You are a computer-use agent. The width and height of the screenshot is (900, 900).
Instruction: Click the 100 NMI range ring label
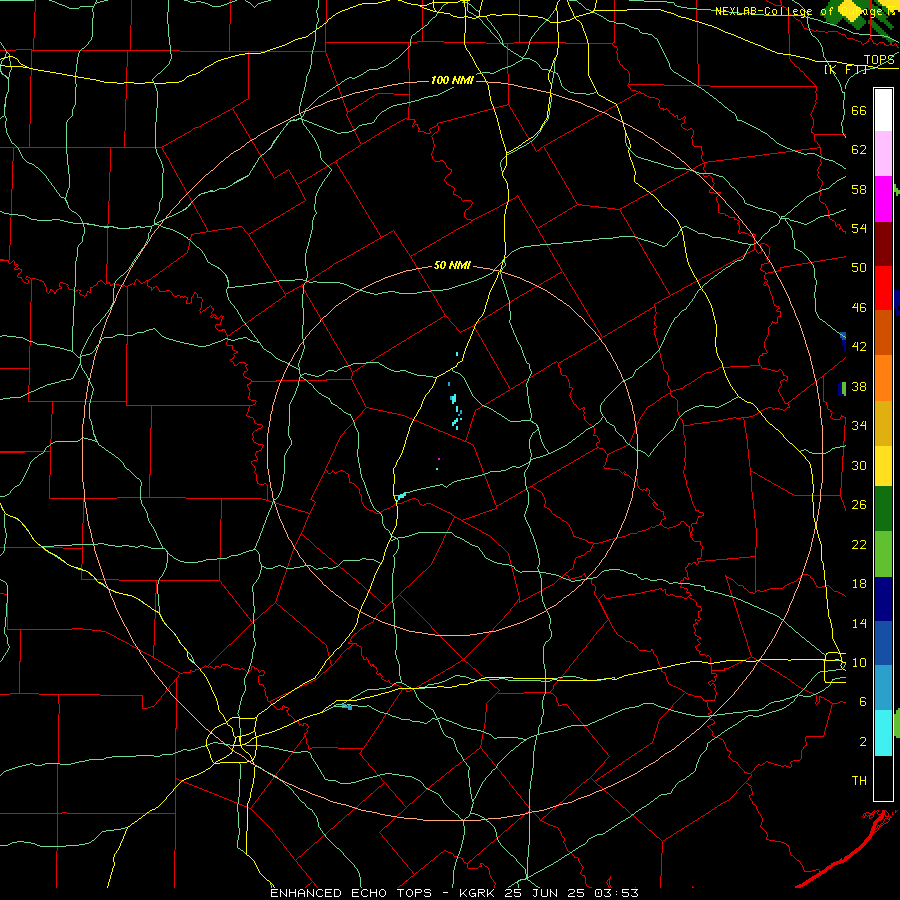(452, 80)
